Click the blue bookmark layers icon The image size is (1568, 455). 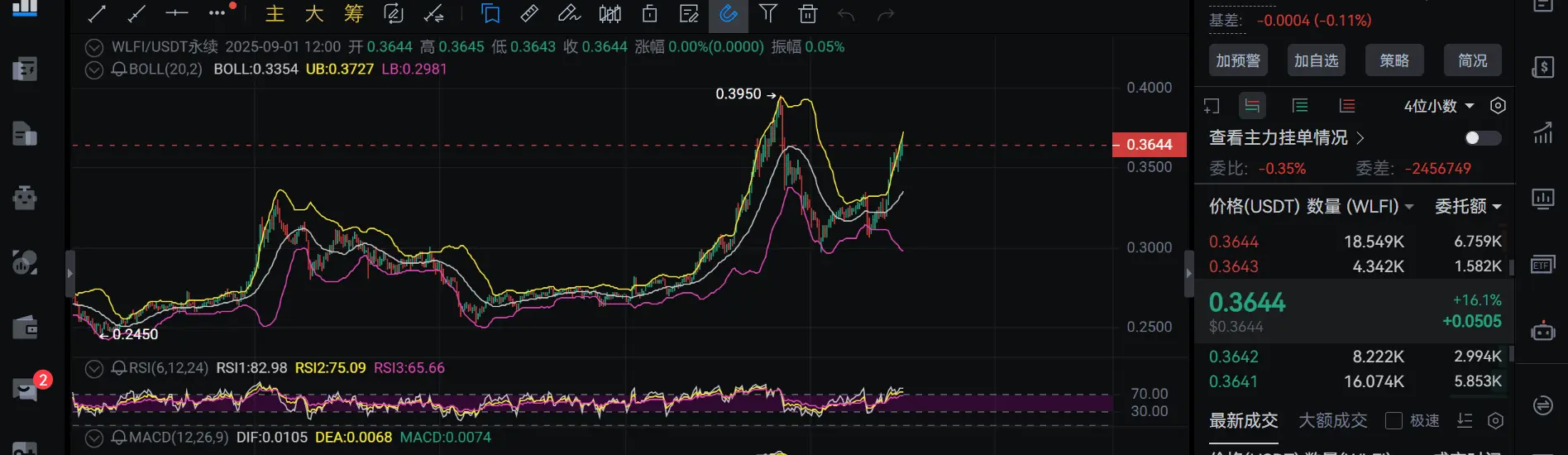pyautogui.click(x=490, y=13)
